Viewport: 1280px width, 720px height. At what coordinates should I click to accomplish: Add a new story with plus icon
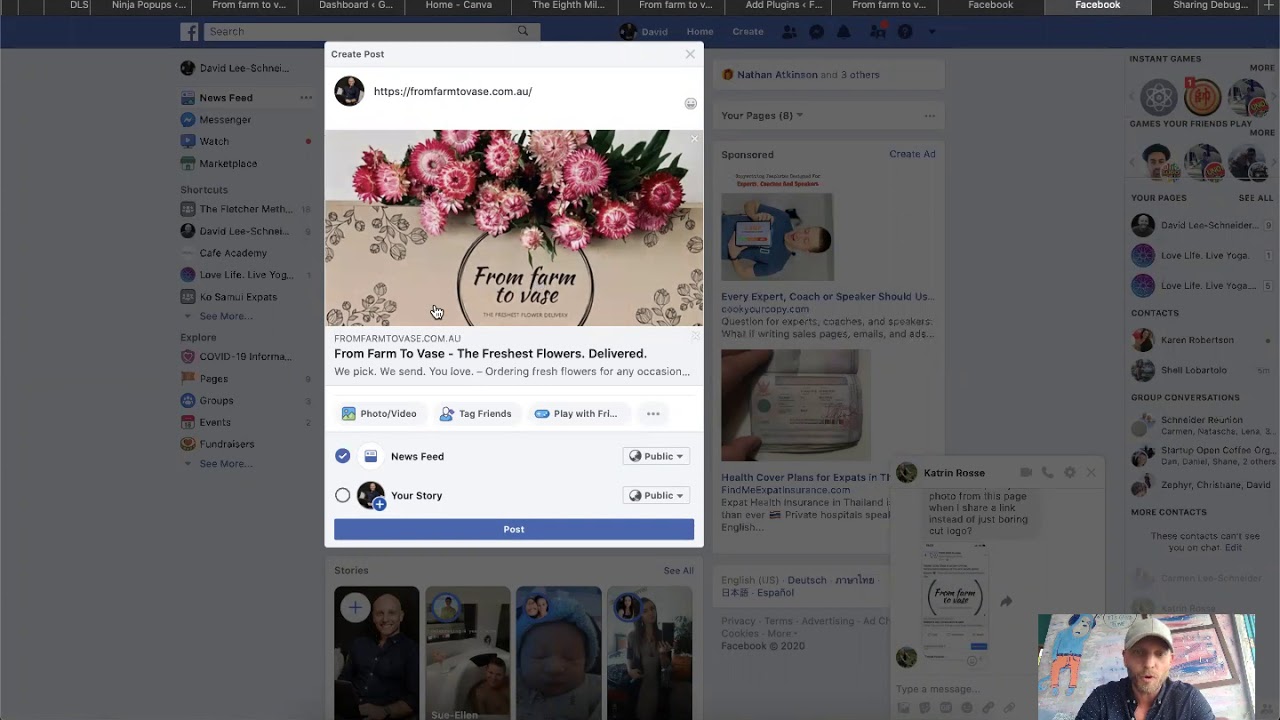tap(354, 607)
